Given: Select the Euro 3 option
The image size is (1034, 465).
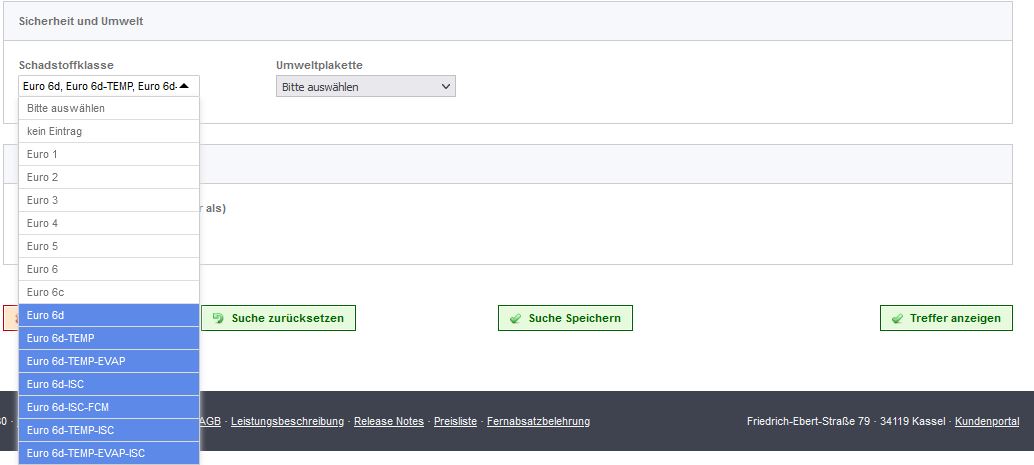Looking at the screenshot, I should pyautogui.click(x=109, y=201).
